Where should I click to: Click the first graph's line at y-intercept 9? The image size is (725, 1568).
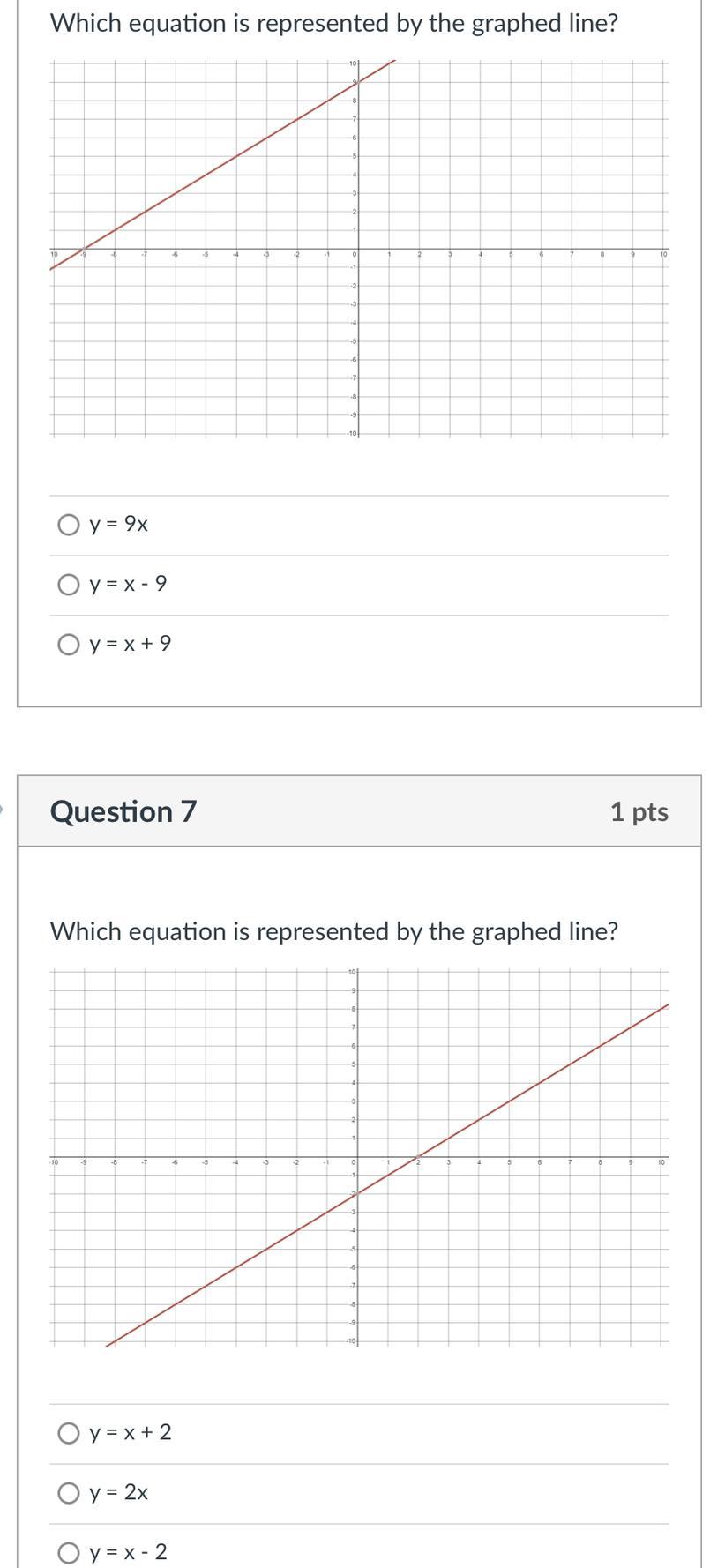pyautogui.click(x=358, y=82)
